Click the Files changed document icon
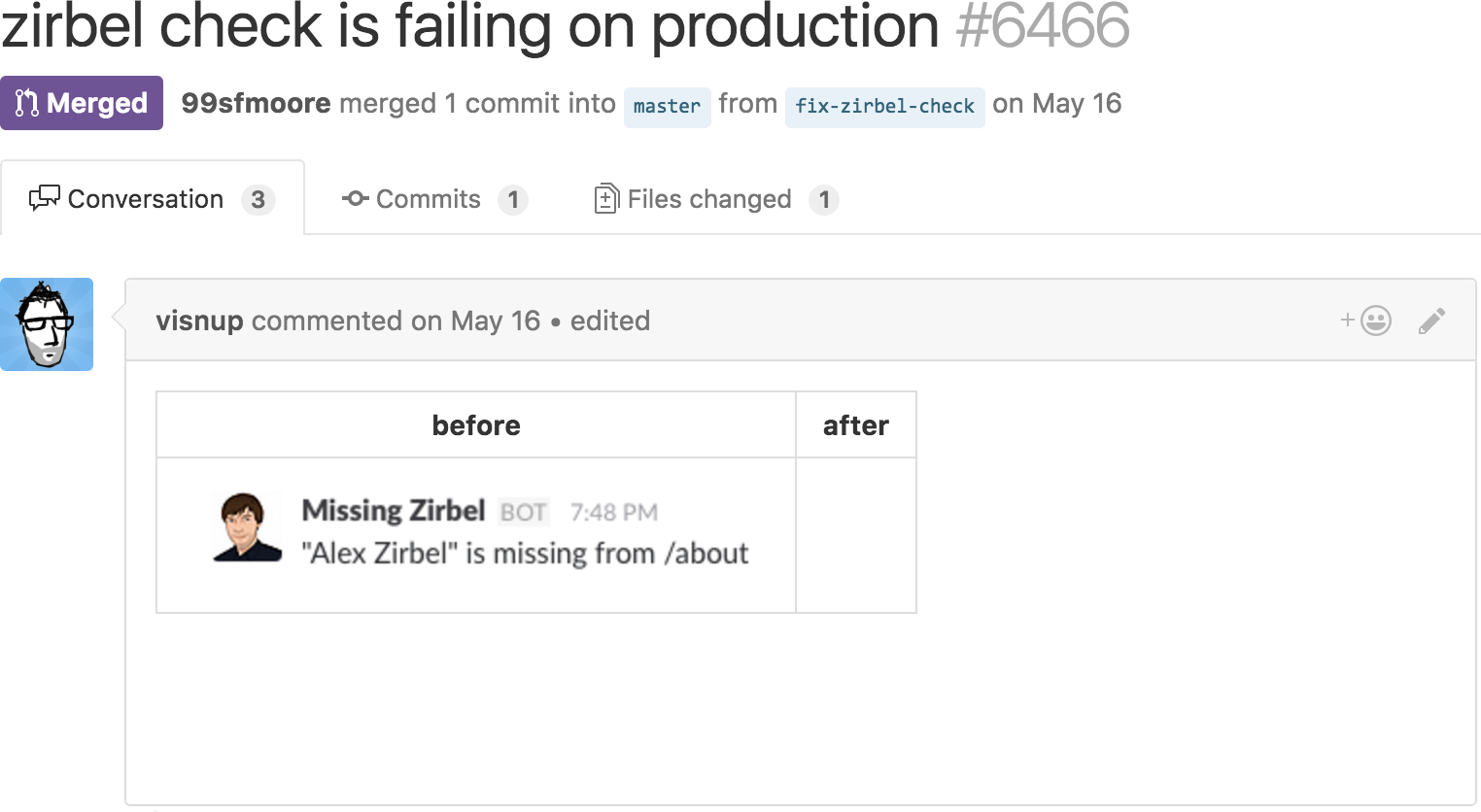 pyautogui.click(x=606, y=199)
